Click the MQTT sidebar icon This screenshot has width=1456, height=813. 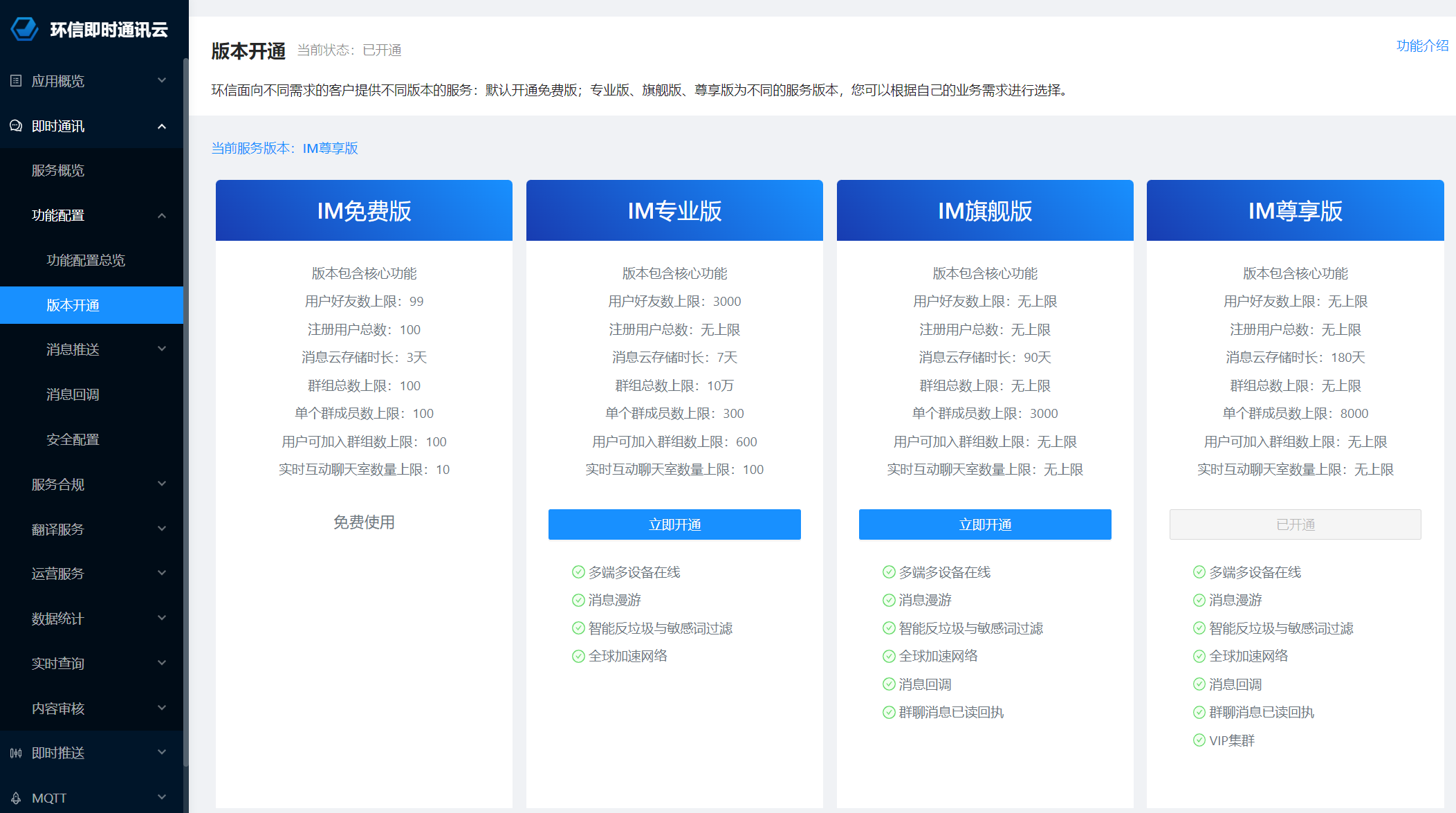(16, 798)
